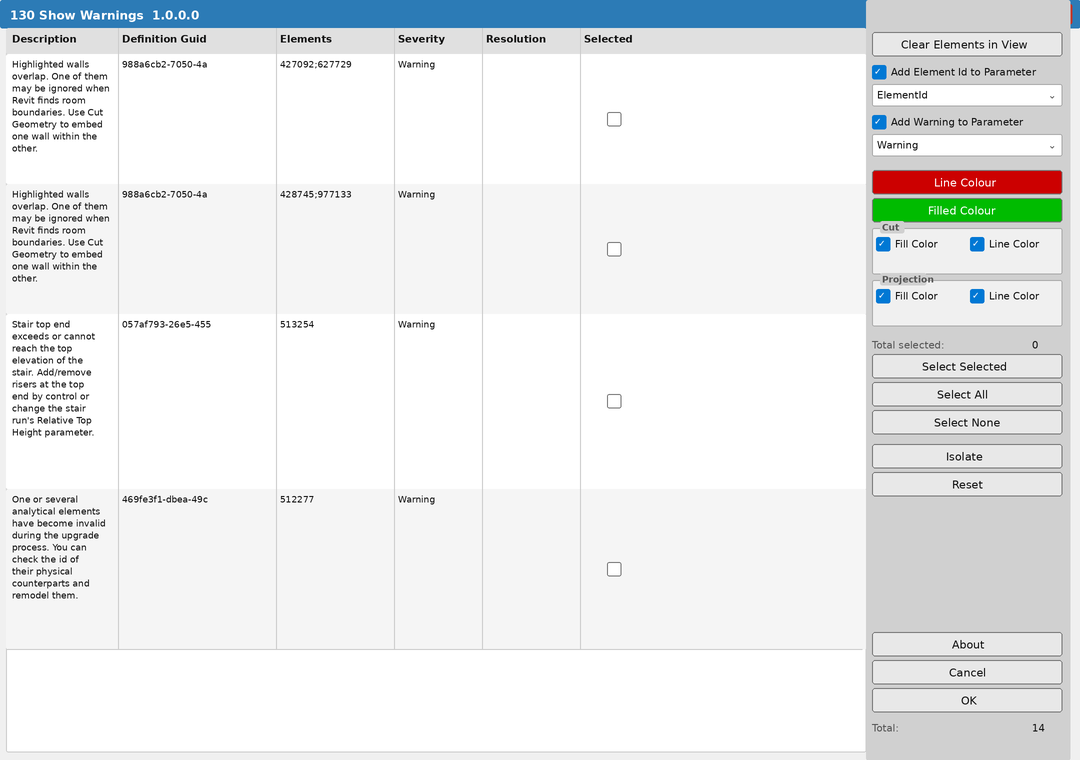Confirm the dialog with OK
This screenshot has height=760, width=1080.
[x=966, y=700]
